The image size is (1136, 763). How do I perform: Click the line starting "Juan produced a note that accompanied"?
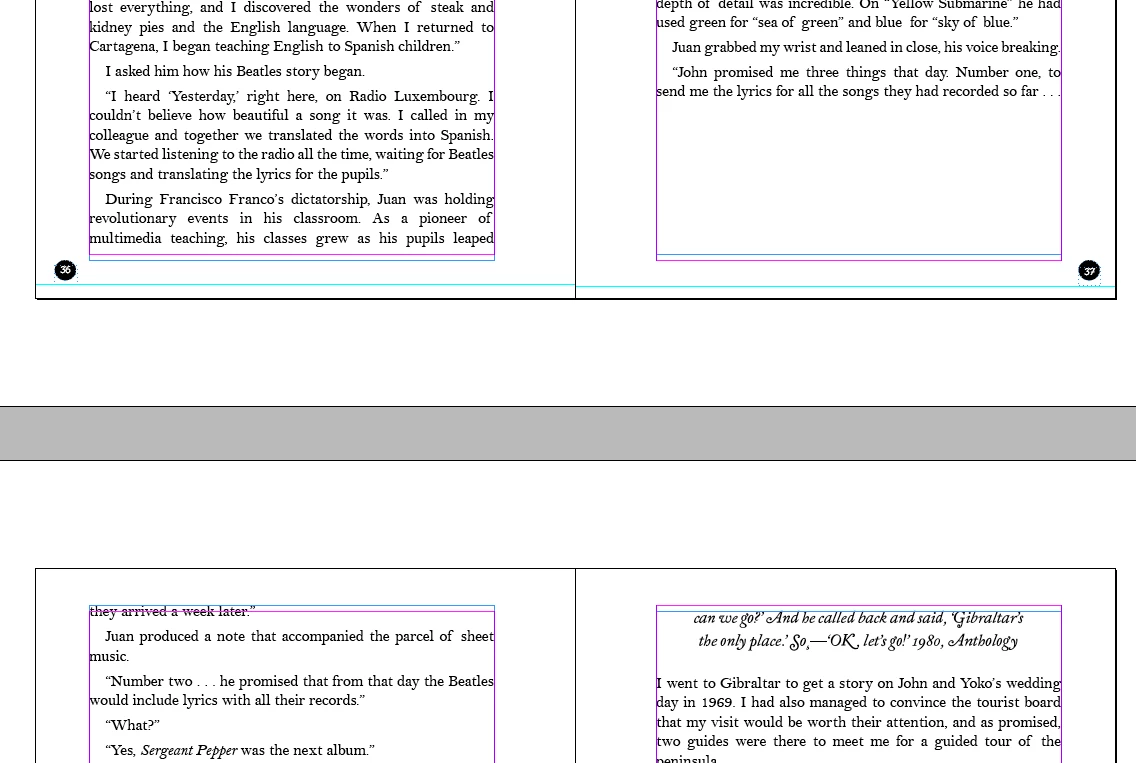(x=299, y=636)
